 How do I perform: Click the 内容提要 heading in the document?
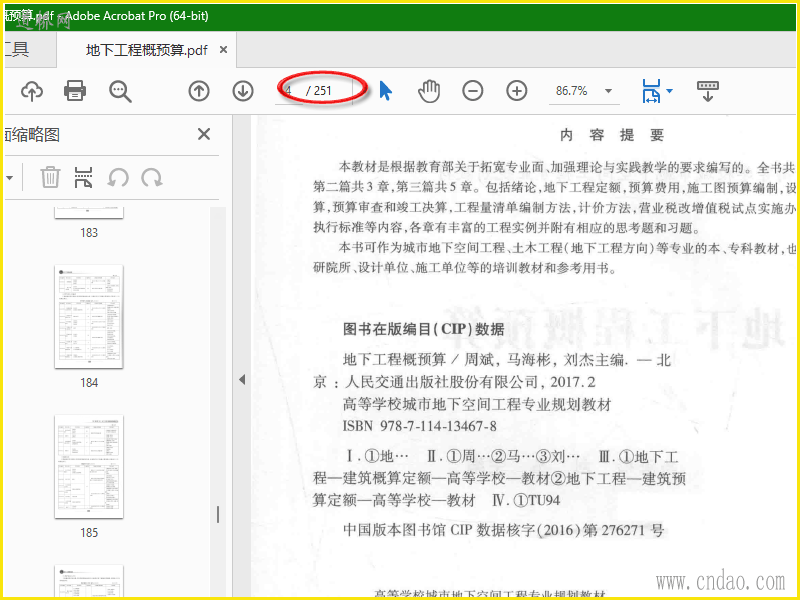[612, 135]
